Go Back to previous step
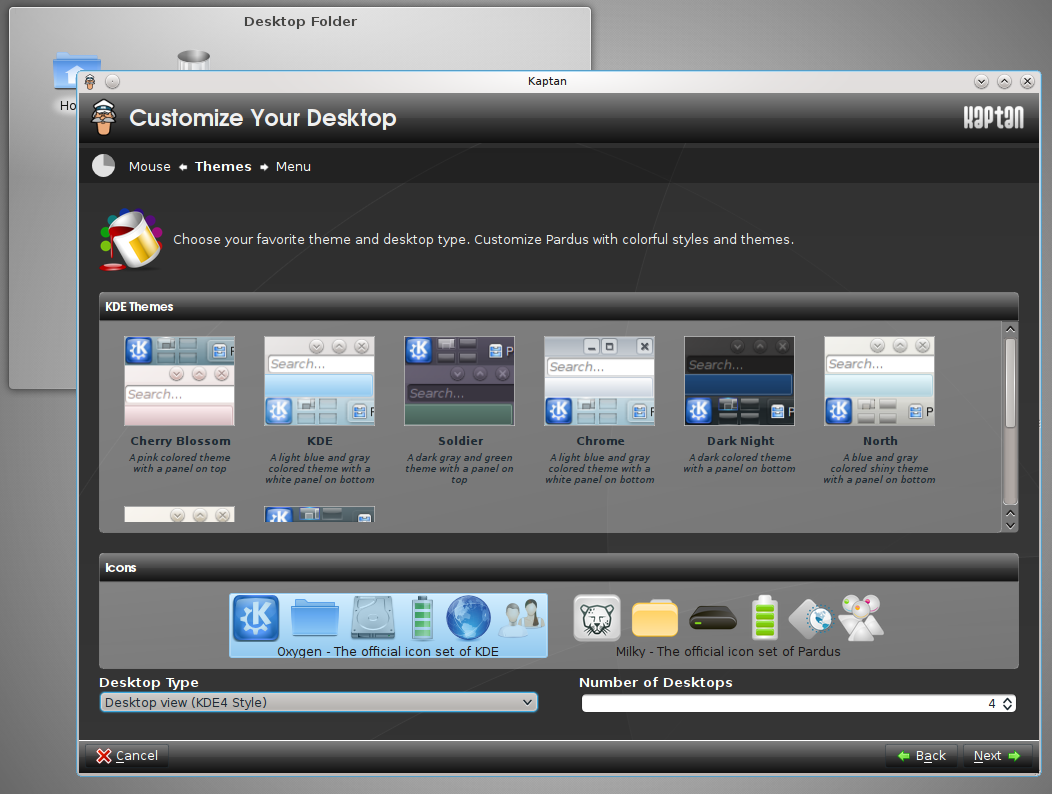Image resolution: width=1052 pixels, height=794 pixels. click(x=921, y=756)
